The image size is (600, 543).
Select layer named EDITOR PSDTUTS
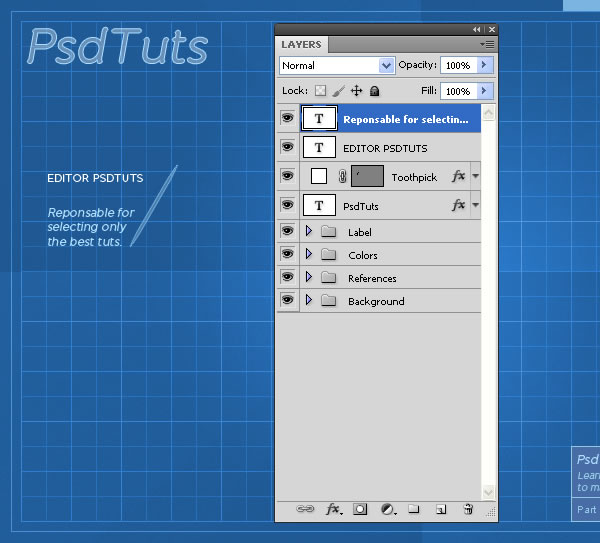tap(385, 148)
